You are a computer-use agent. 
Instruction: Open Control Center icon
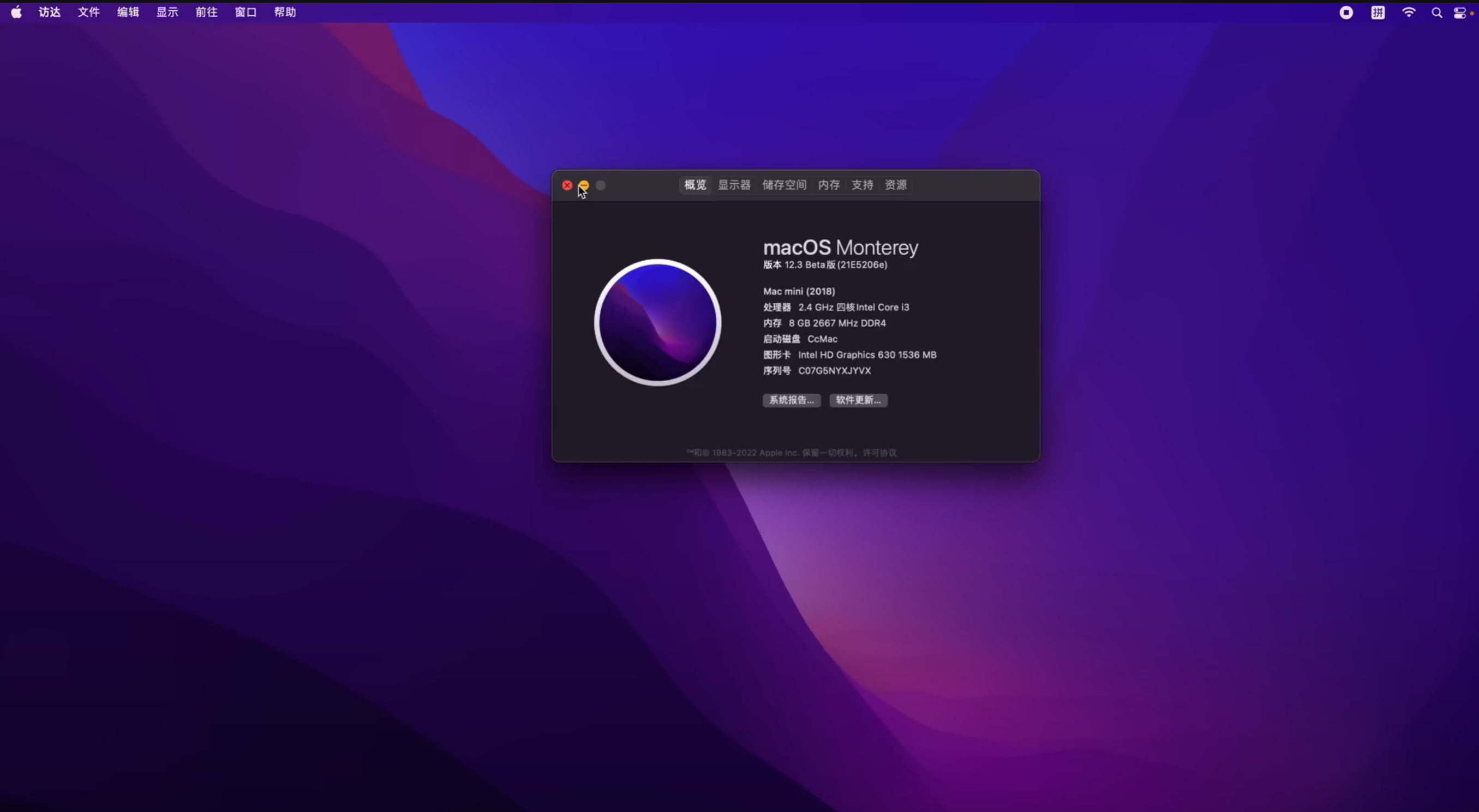tap(1459, 13)
